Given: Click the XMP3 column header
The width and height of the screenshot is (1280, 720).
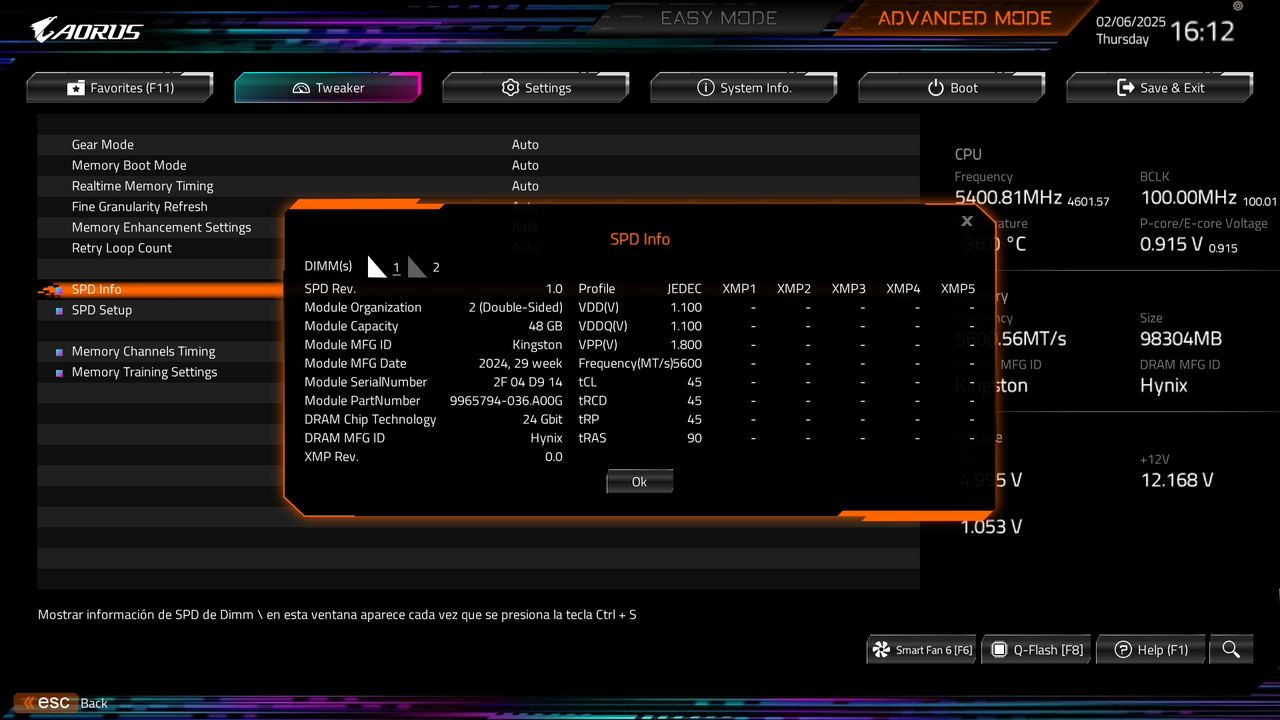Looking at the screenshot, I should click(849, 289).
